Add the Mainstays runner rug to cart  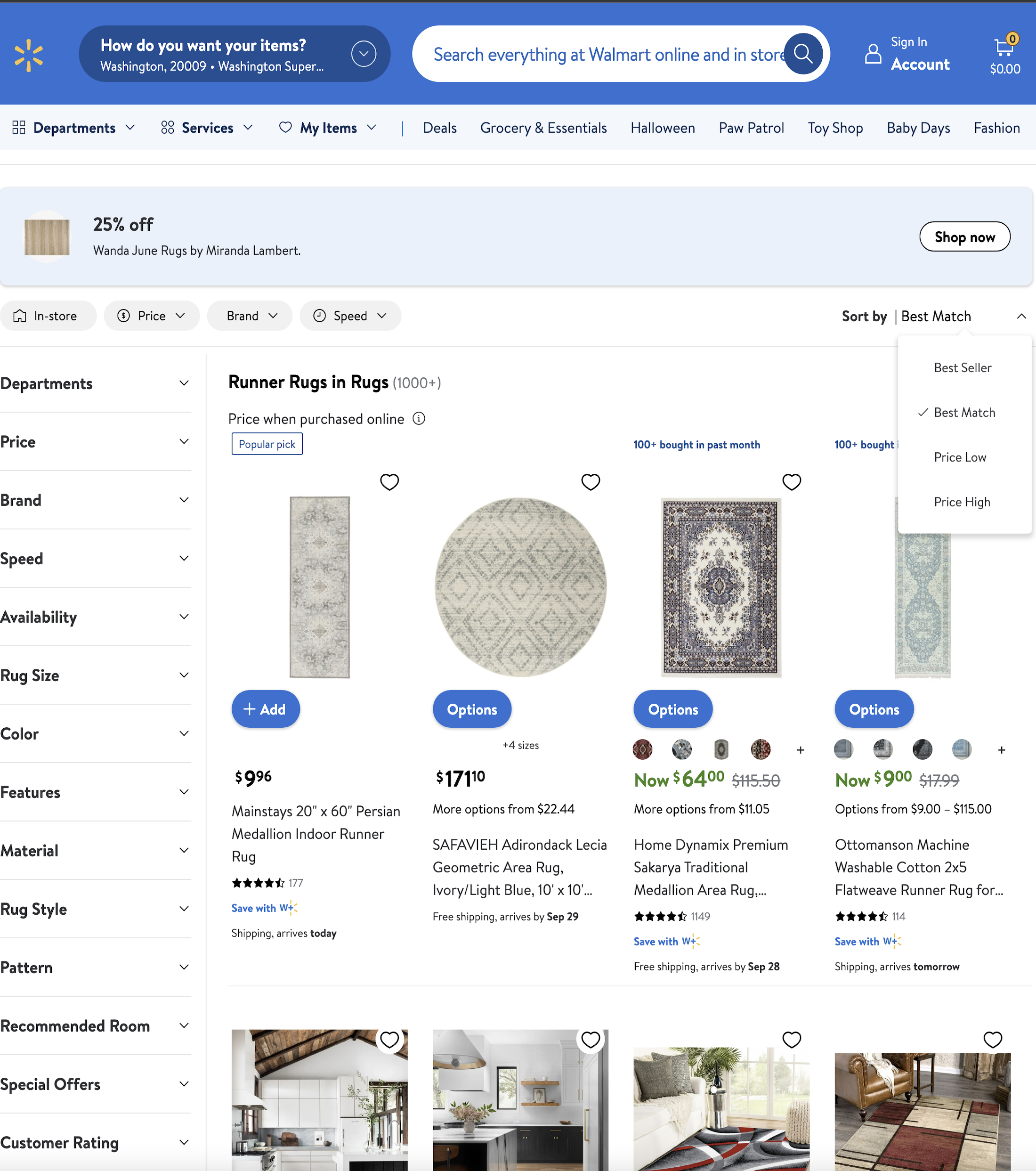(265, 708)
